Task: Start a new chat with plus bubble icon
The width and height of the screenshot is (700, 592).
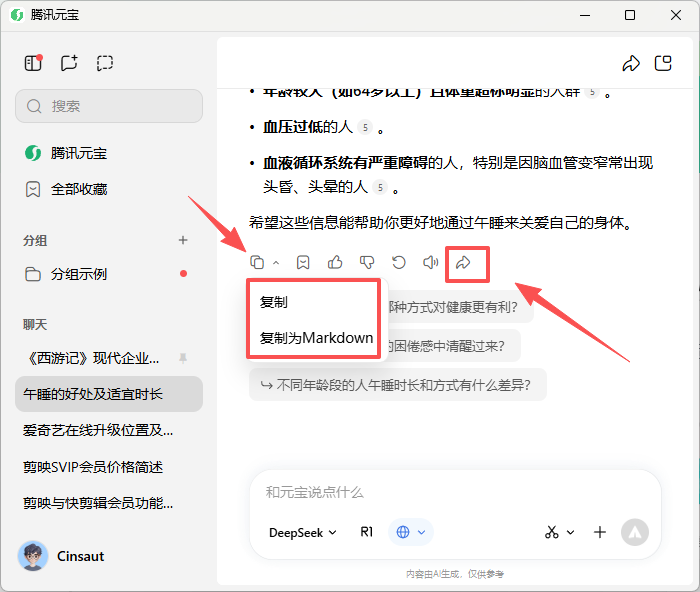Action: [x=69, y=63]
